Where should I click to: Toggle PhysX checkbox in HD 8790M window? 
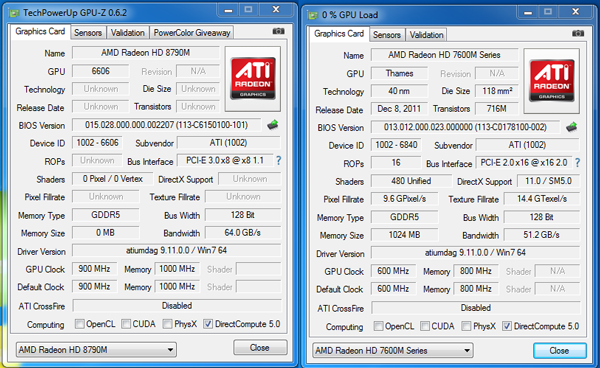(167, 324)
